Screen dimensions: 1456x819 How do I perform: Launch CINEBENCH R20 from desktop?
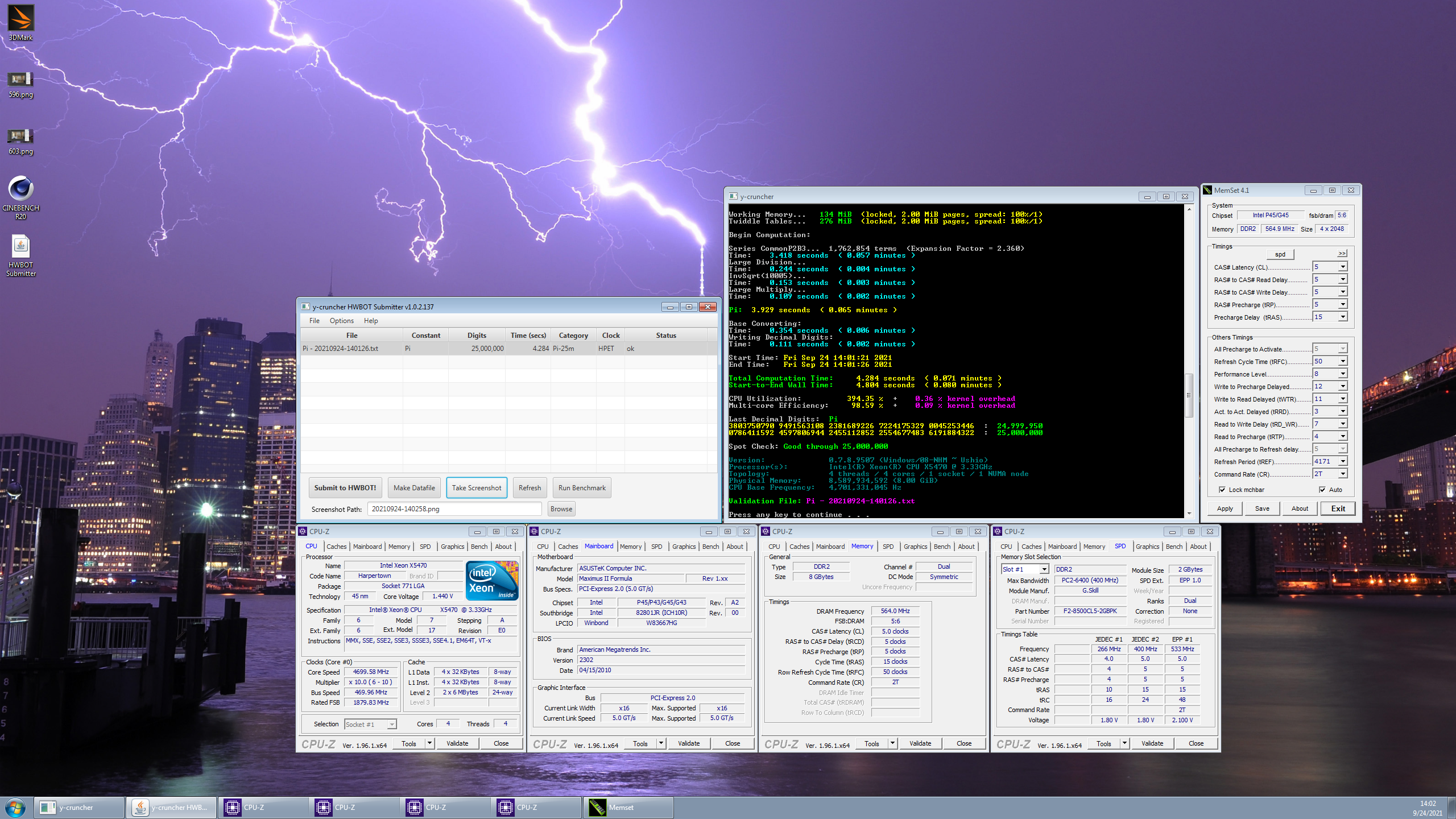(20, 197)
